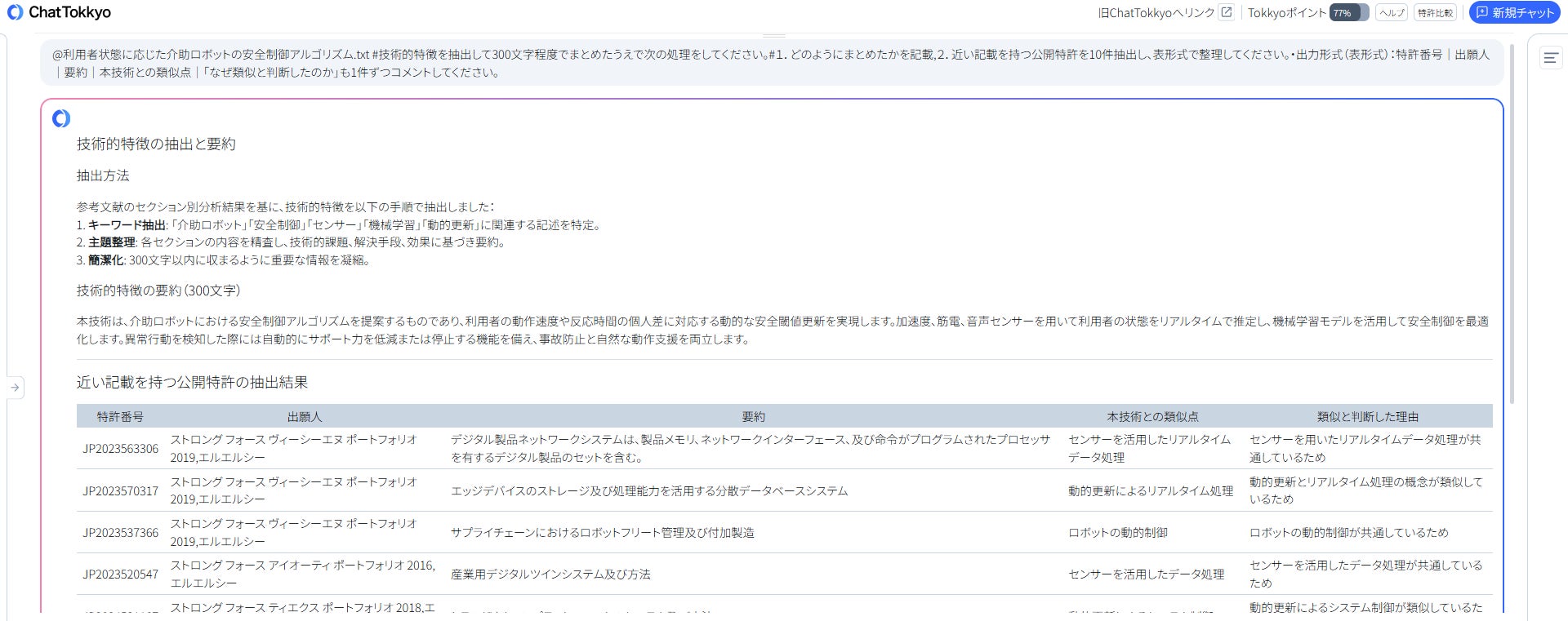Click the 旧ChatTokkyoへリンク text
The image size is (1568, 621).
pos(1156,12)
